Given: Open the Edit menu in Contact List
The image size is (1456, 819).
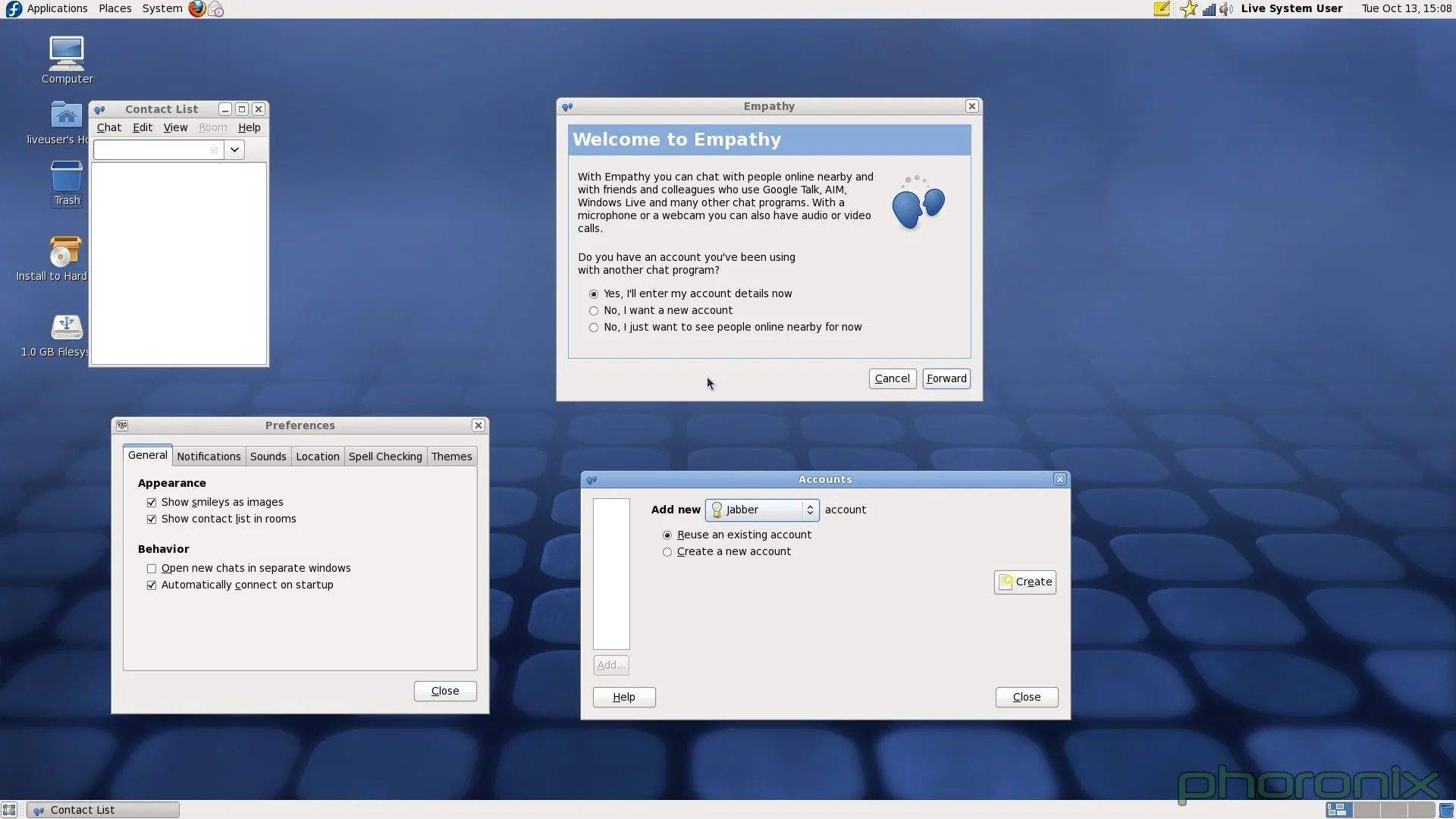Looking at the screenshot, I should (x=143, y=128).
